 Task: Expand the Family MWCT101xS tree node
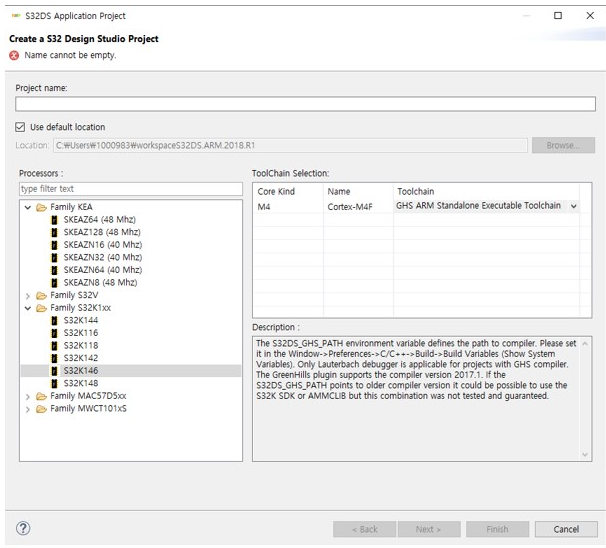(x=27, y=409)
